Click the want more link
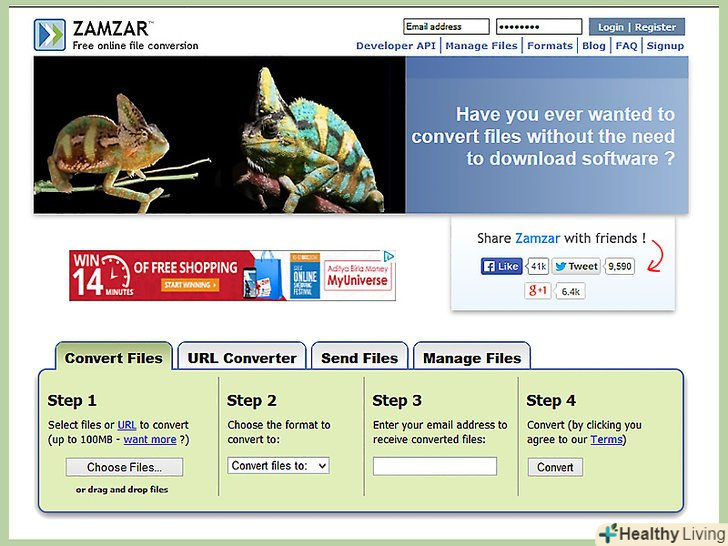The height and width of the screenshot is (546, 728). click(150, 439)
